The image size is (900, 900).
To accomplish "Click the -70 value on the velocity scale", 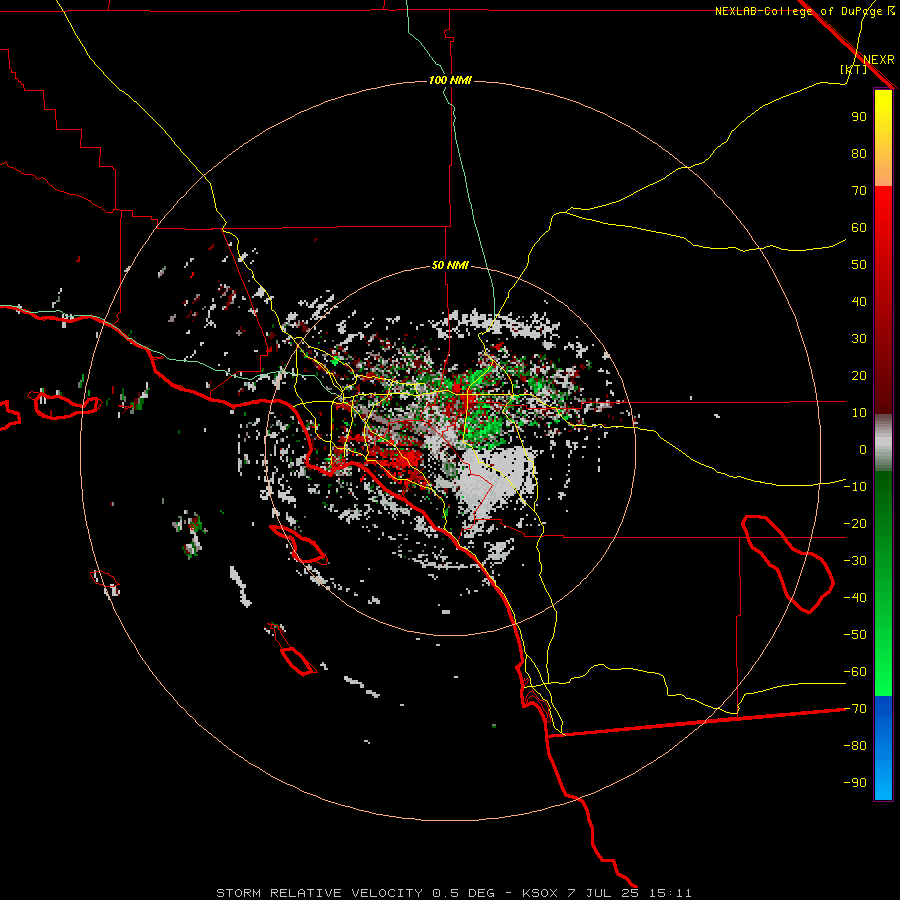I will click(855, 709).
